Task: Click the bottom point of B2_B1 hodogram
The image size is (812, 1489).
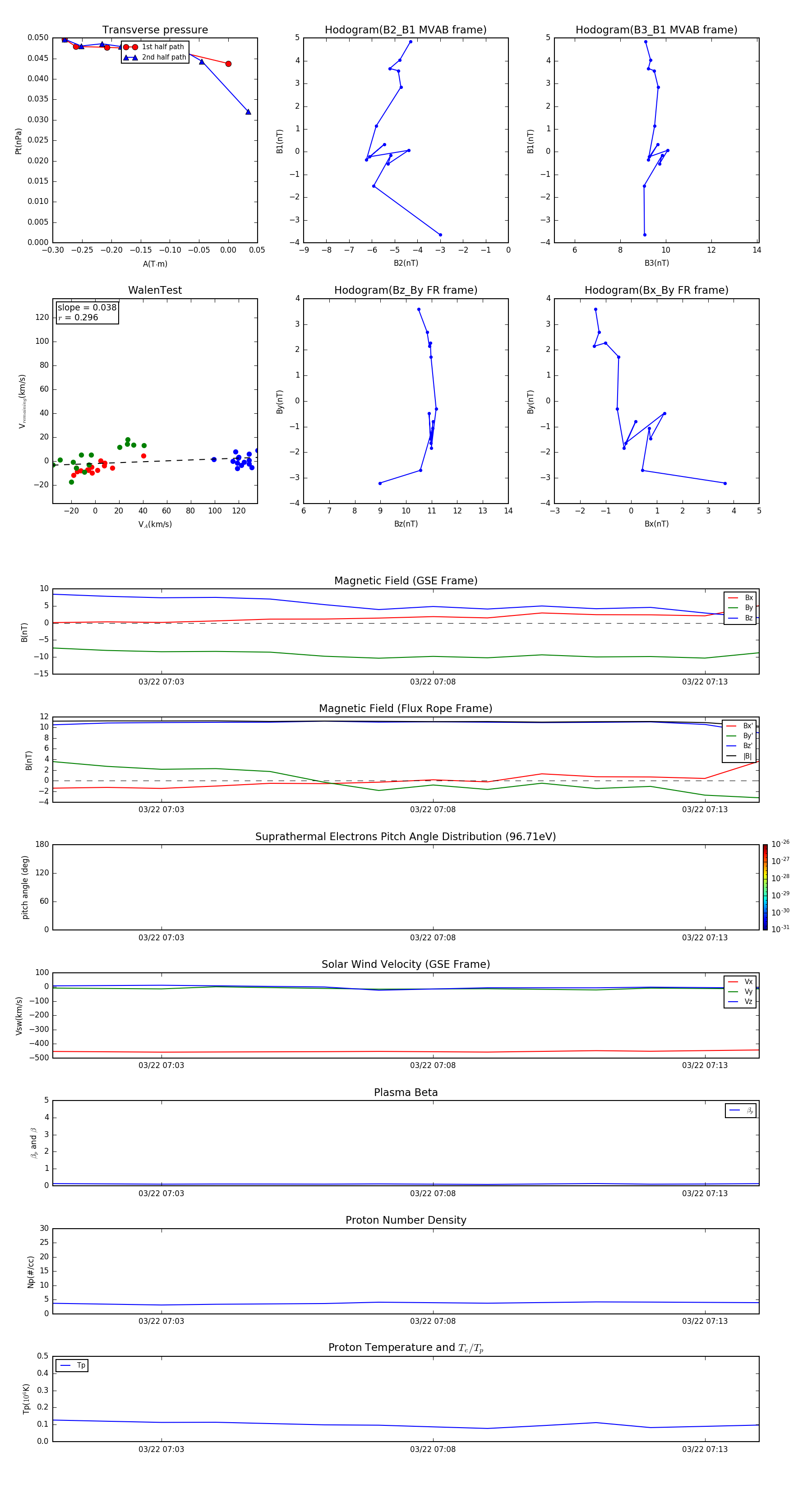Action: (x=440, y=235)
